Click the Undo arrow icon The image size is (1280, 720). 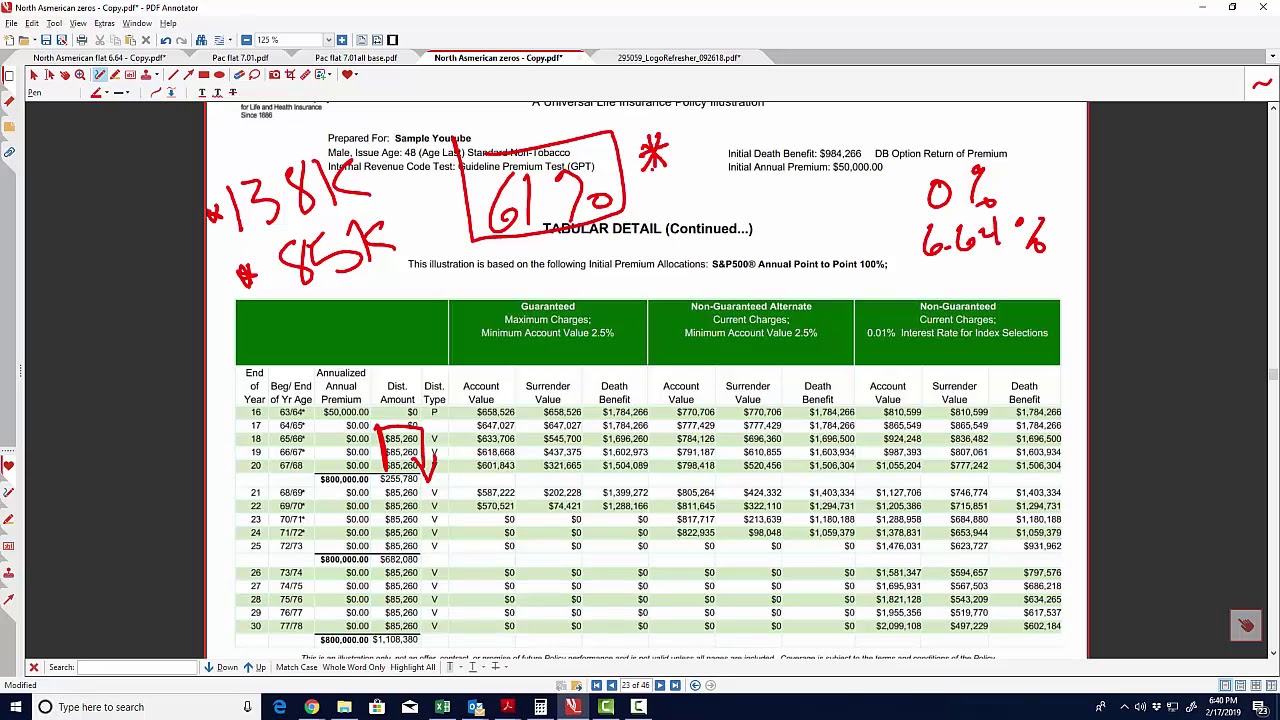166,40
